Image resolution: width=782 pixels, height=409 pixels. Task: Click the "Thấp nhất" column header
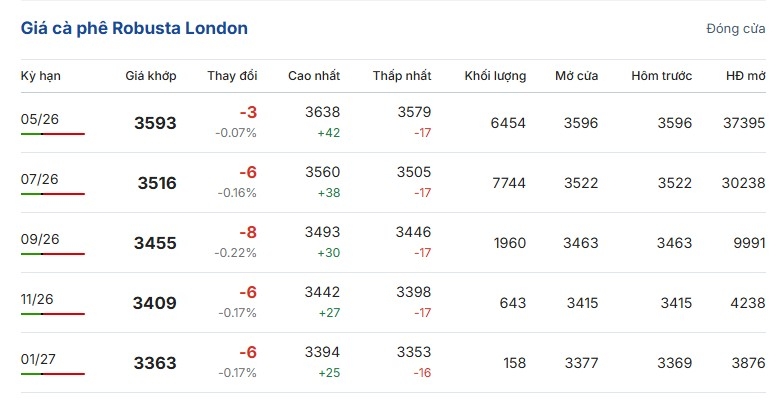point(402,76)
